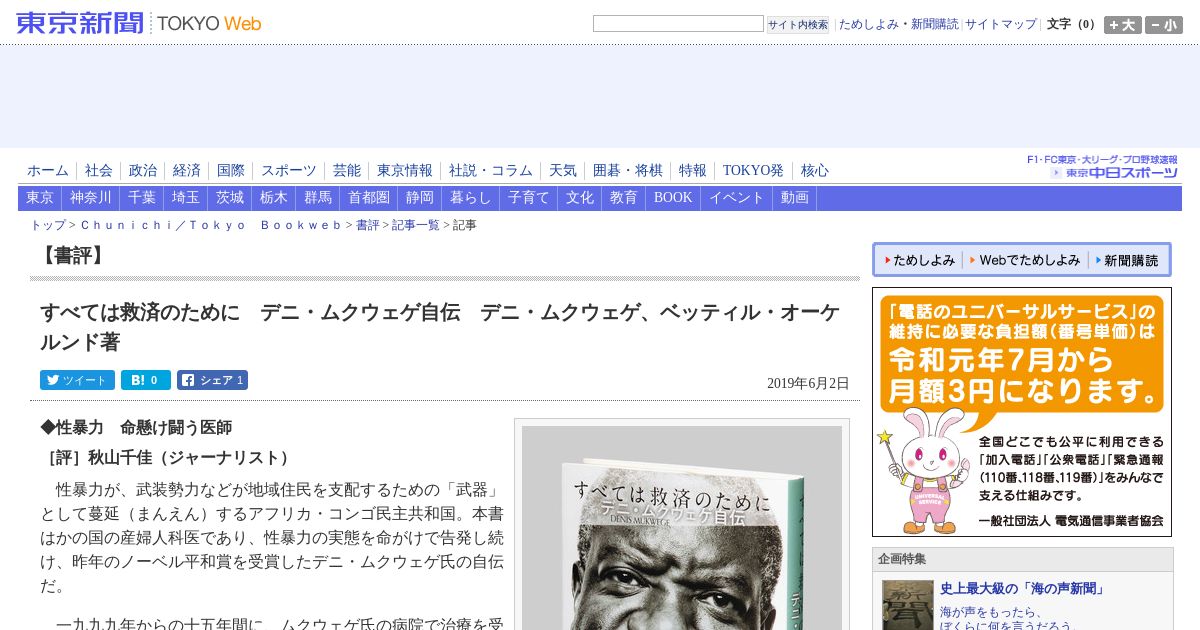Open the サイトマップ link
Image resolution: width=1200 pixels, height=630 pixels.
click(1001, 24)
